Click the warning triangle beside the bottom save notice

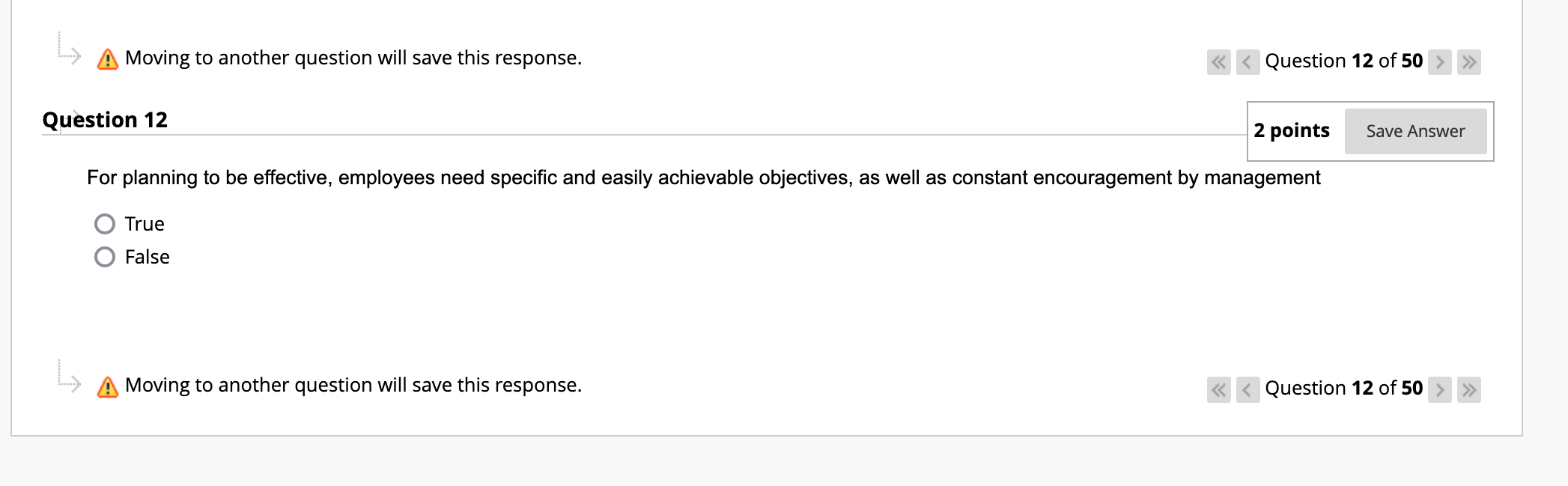coord(108,386)
